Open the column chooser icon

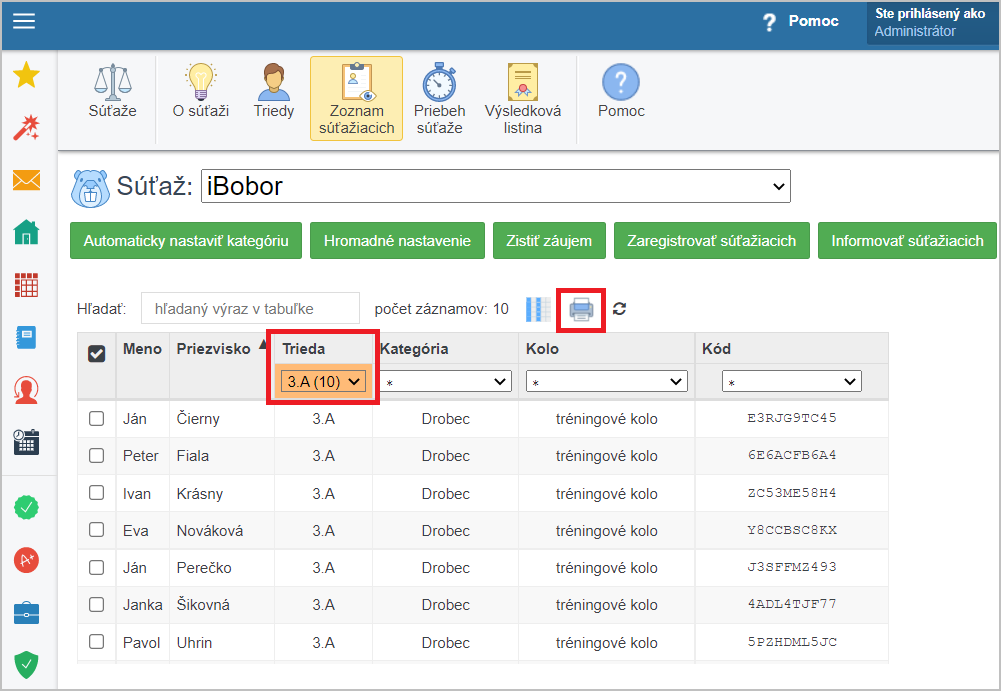(538, 309)
